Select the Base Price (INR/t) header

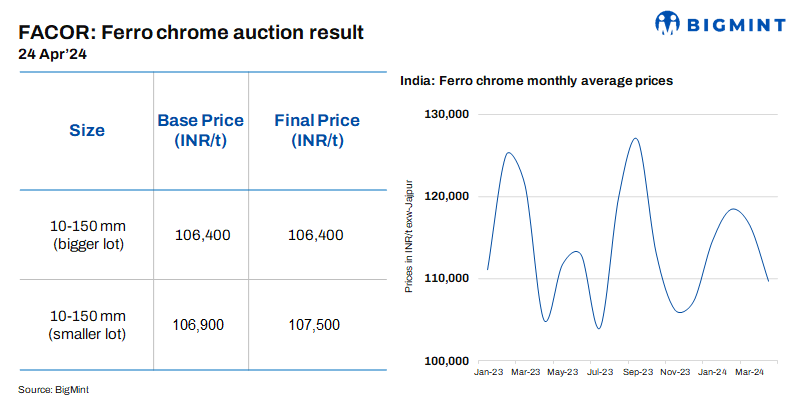point(201,130)
